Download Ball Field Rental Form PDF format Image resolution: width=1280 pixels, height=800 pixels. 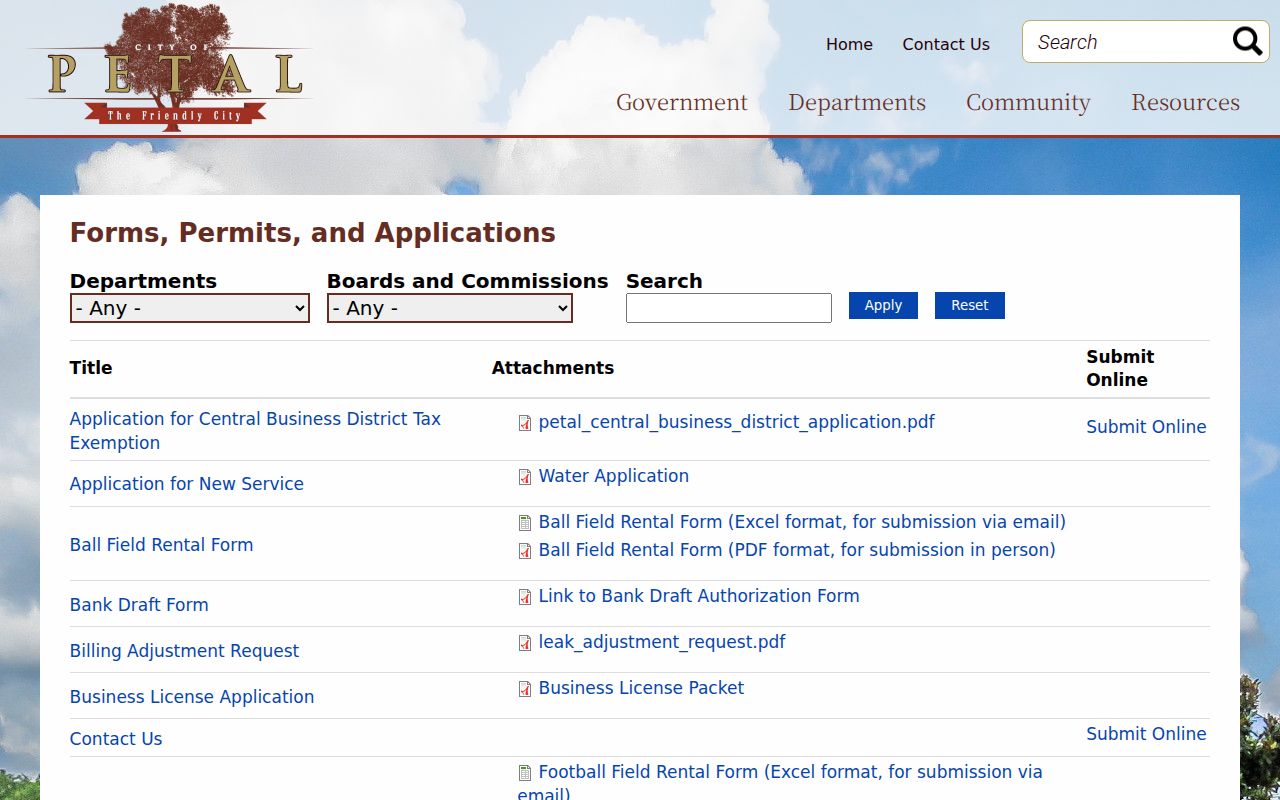coord(797,550)
